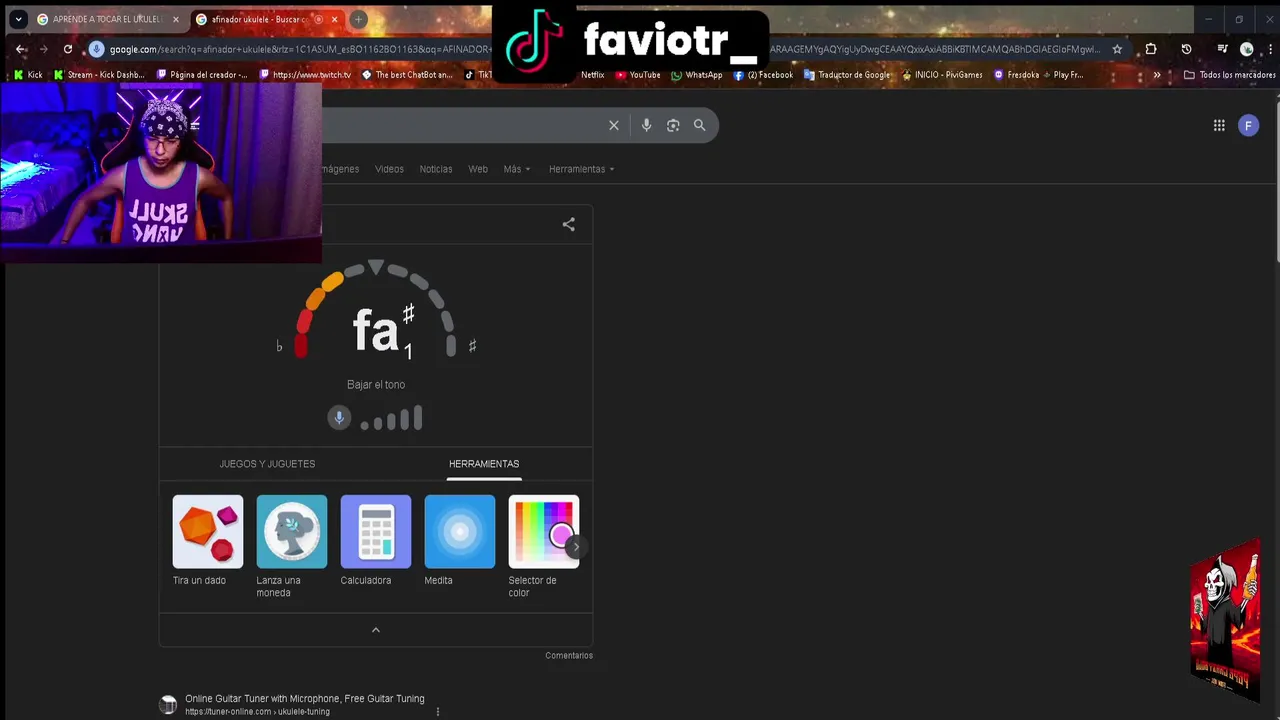The width and height of the screenshot is (1280, 720).
Task: Show hidden bookmarks with the double chevron
Action: (1157, 75)
